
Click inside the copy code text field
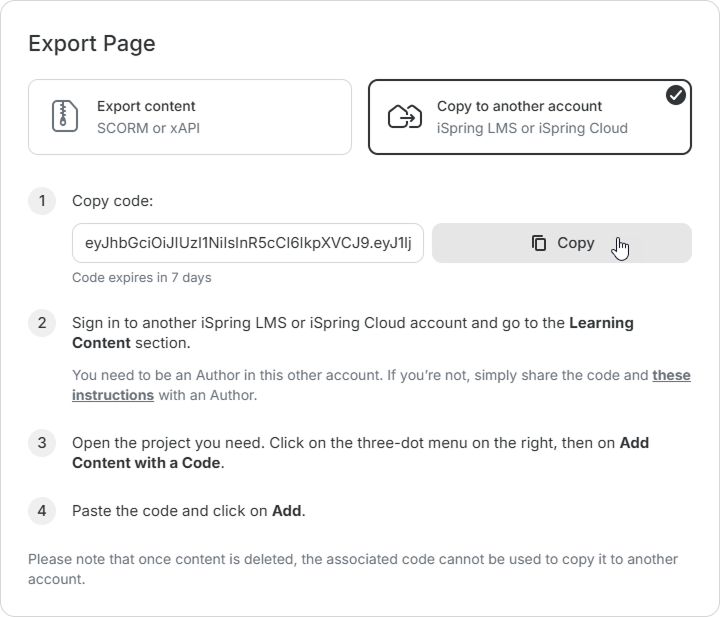pyautogui.click(x=248, y=243)
